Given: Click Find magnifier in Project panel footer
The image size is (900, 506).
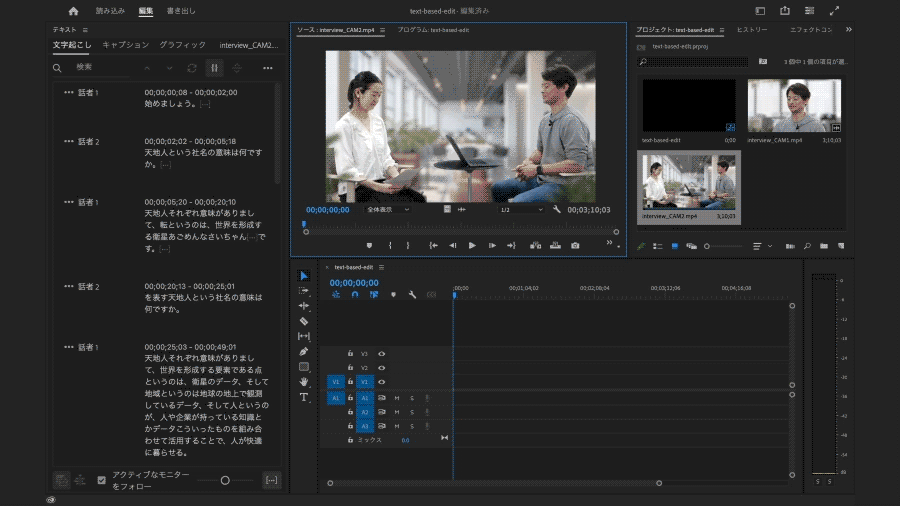Looking at the screenshot, I should [807, 246].
